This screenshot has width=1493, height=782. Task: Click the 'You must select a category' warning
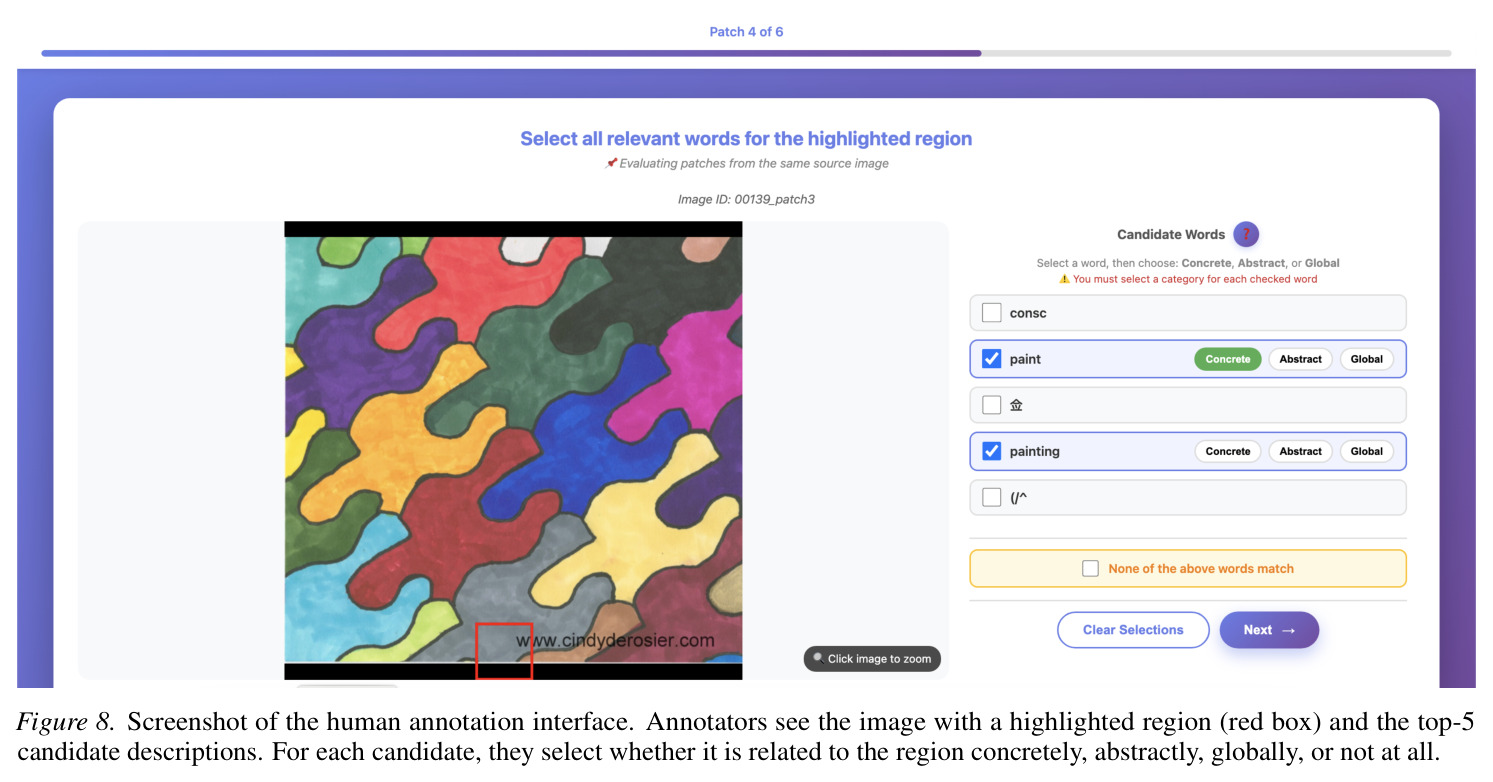(x=1188, y=279)
